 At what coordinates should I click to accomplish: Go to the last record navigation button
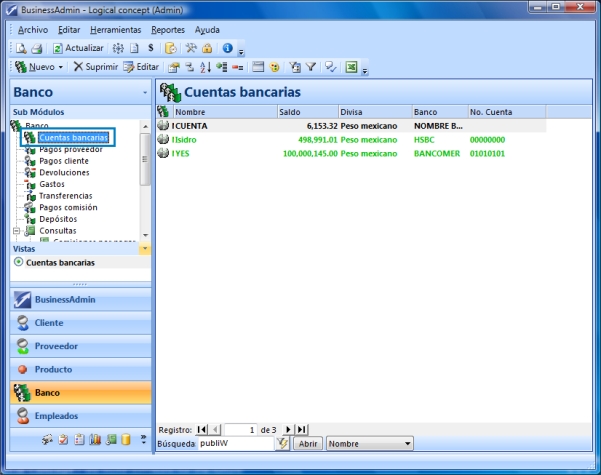pos(303,429)
